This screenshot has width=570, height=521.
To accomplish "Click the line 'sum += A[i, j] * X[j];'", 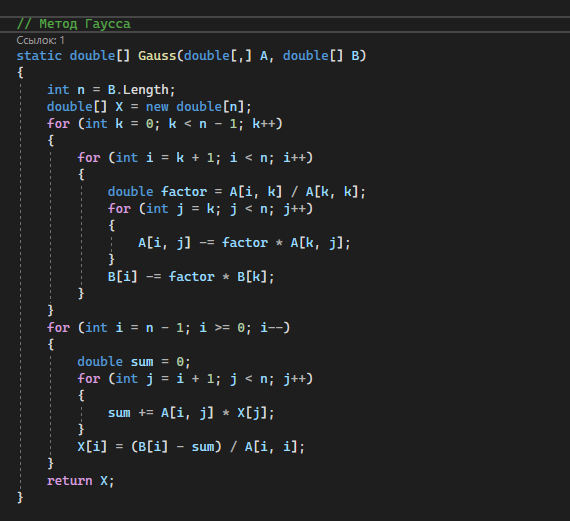I will click(191, 413).
